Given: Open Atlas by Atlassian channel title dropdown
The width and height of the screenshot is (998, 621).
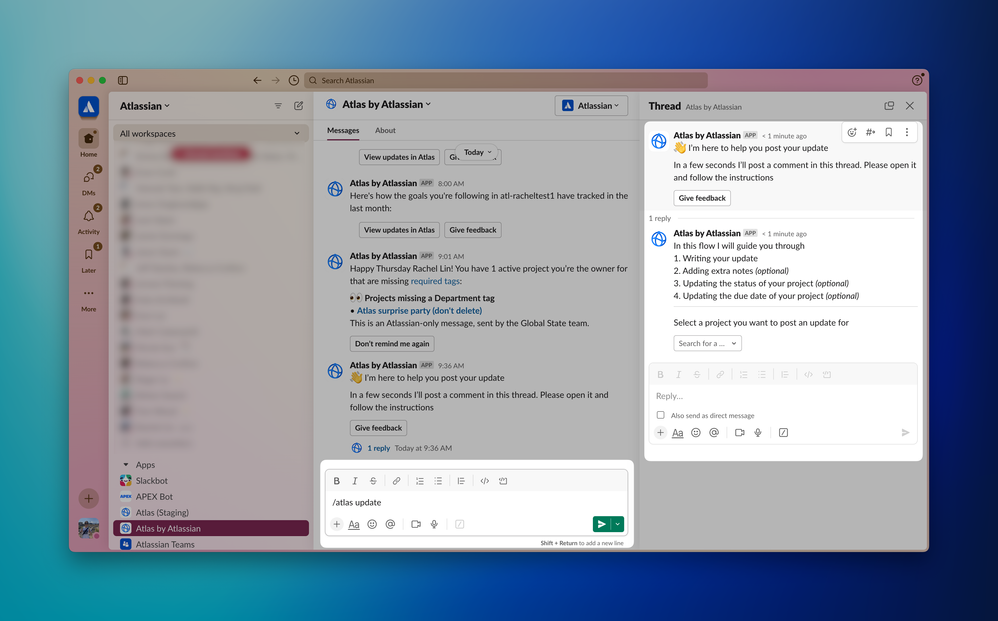Looking at the screenshot, I should point(386,104).
